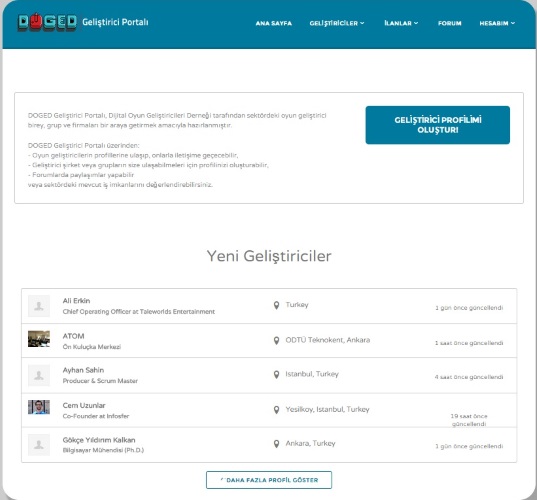Open the Ayhan Sahin profile name link

tap(83, 370)
